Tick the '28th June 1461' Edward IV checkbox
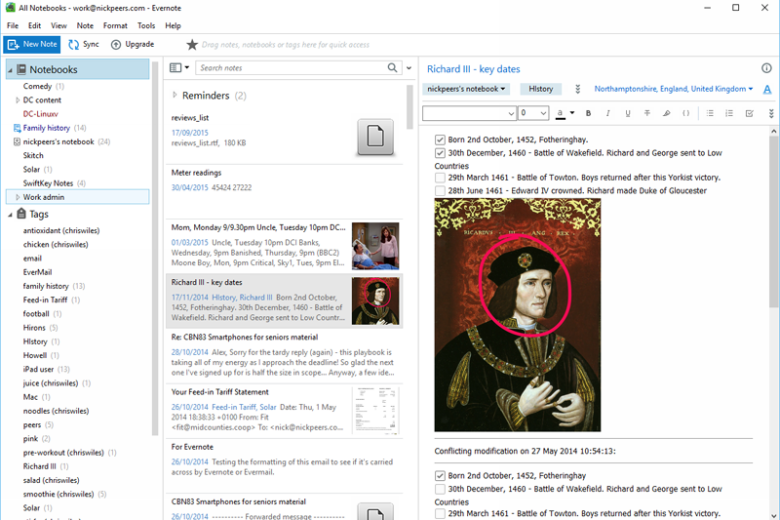The image size is (780, 520). click(x=440, y=191)
